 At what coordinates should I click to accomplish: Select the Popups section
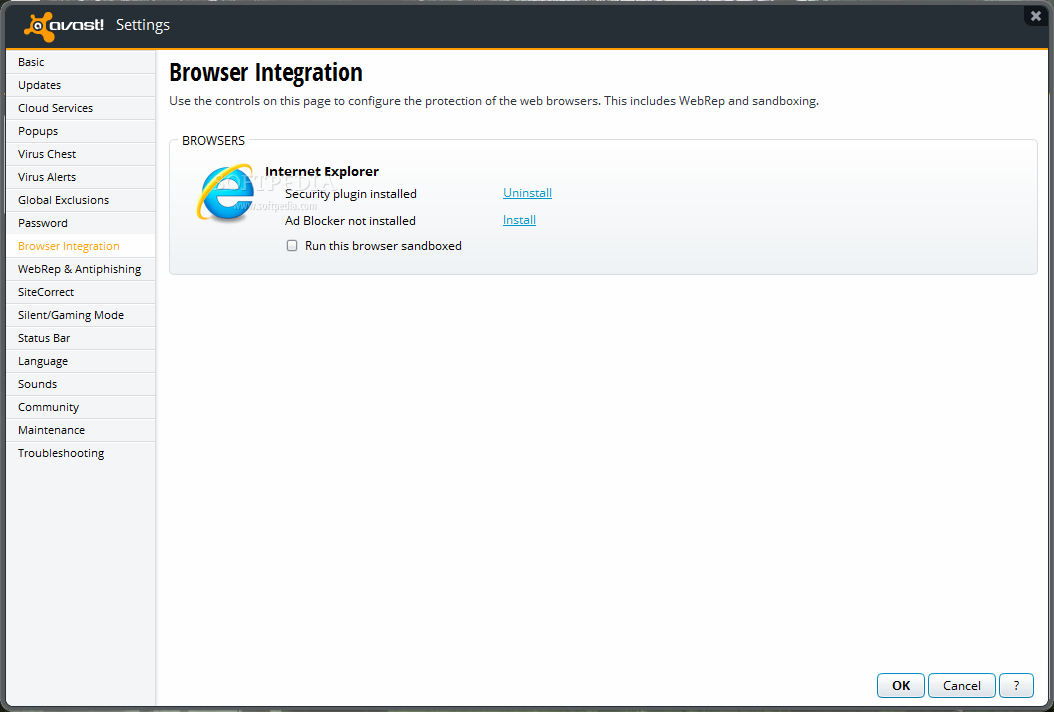coord(81,131)
